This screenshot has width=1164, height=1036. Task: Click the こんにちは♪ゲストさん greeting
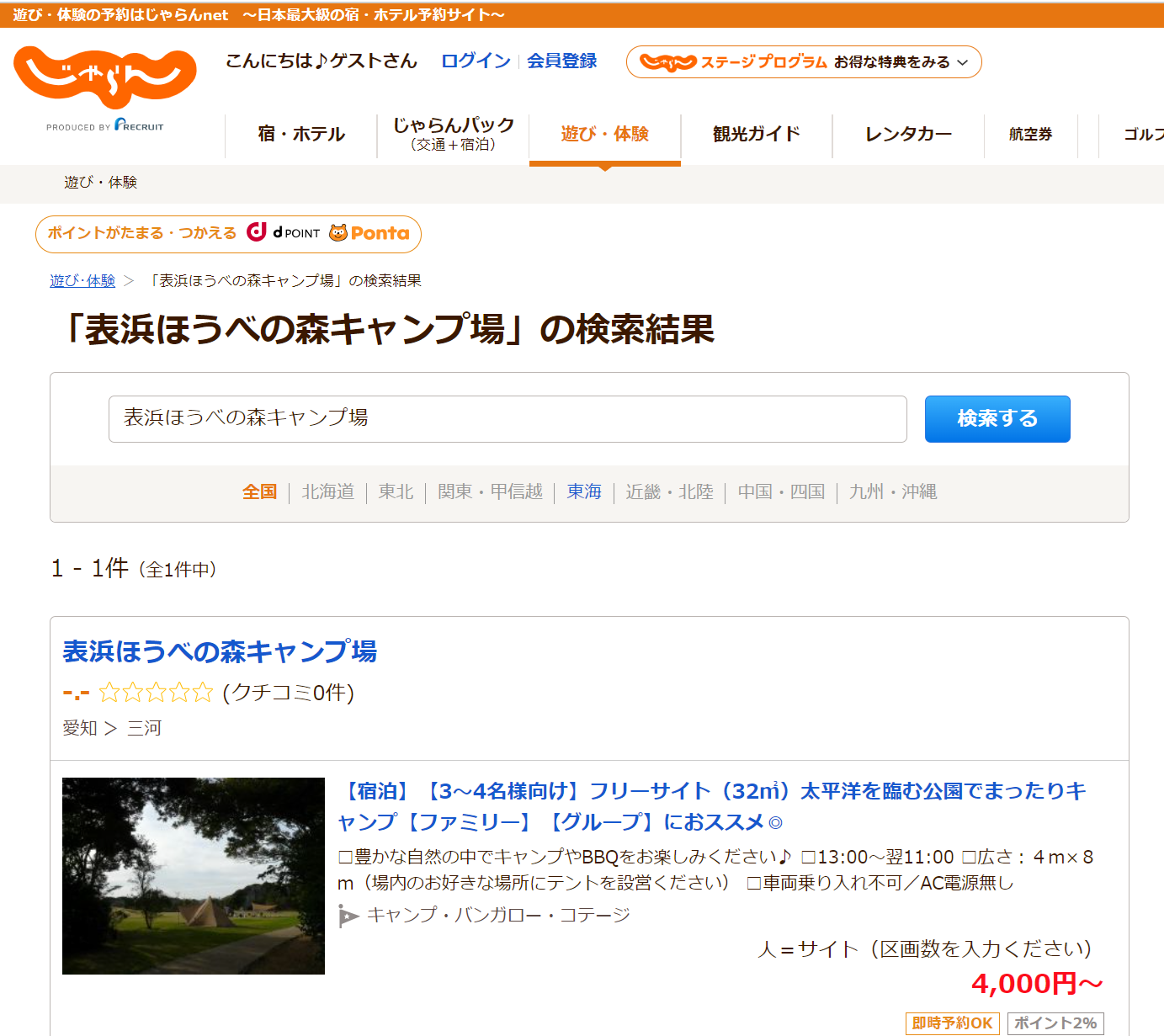(x=322, y=61)
